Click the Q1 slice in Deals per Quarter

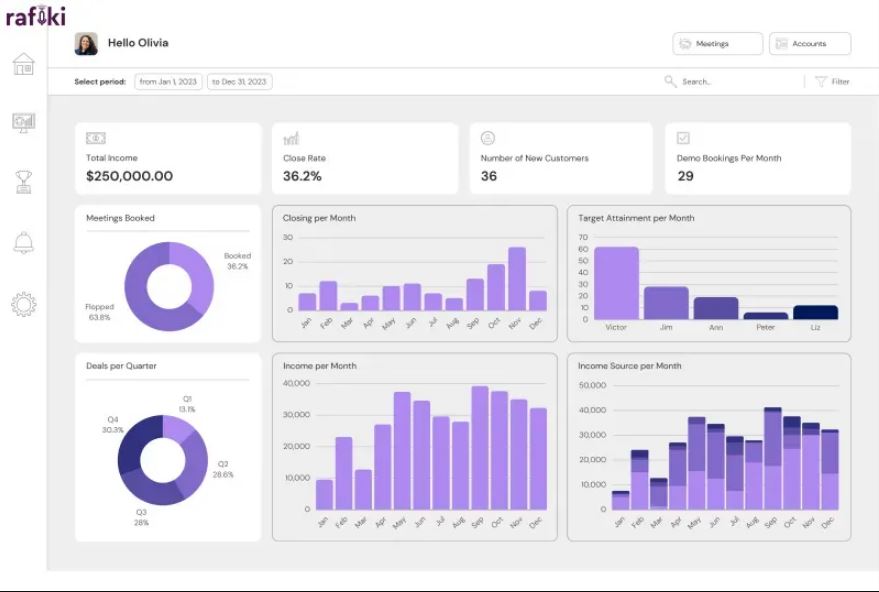click(175, 427)
